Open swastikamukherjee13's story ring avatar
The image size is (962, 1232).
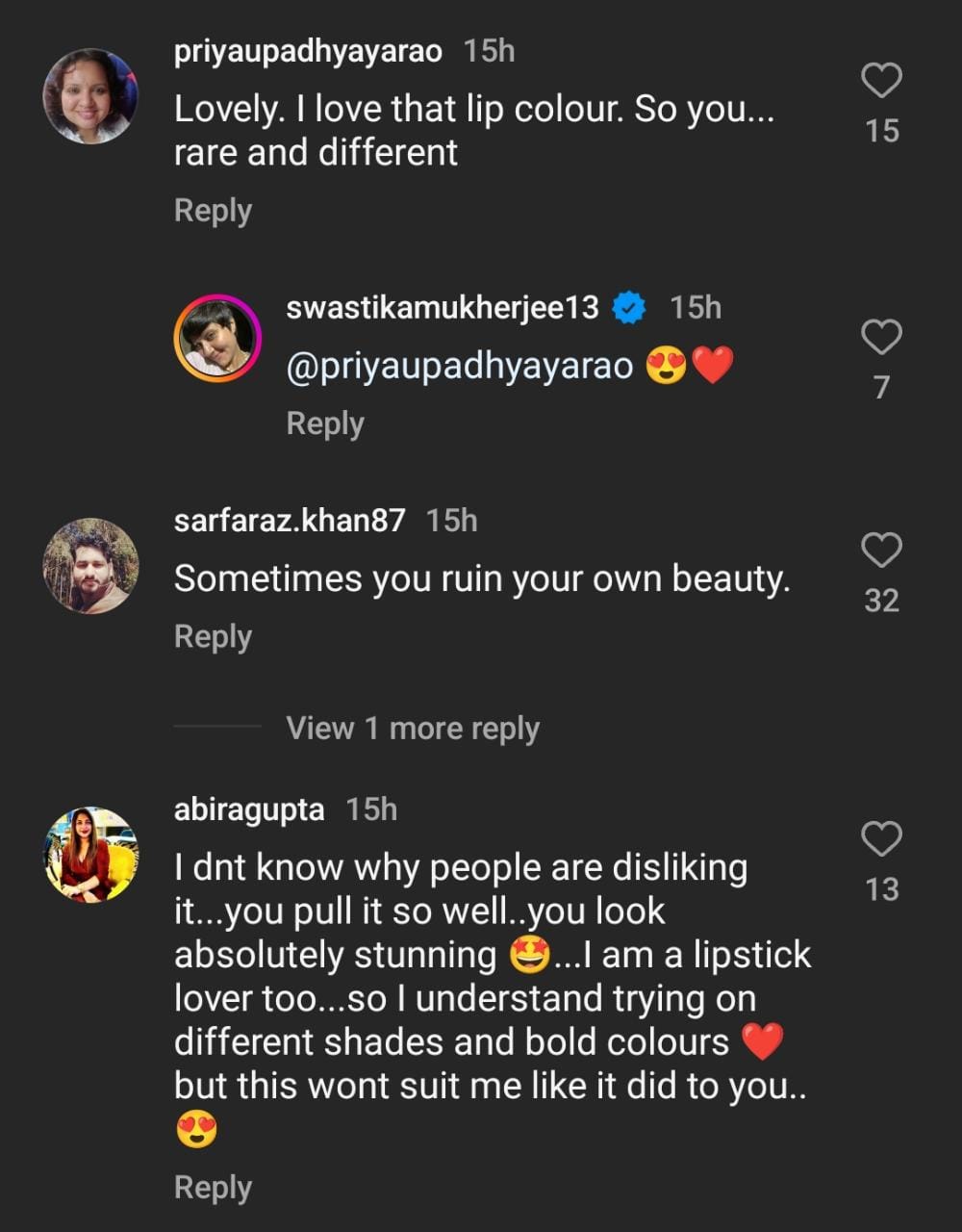217,339
